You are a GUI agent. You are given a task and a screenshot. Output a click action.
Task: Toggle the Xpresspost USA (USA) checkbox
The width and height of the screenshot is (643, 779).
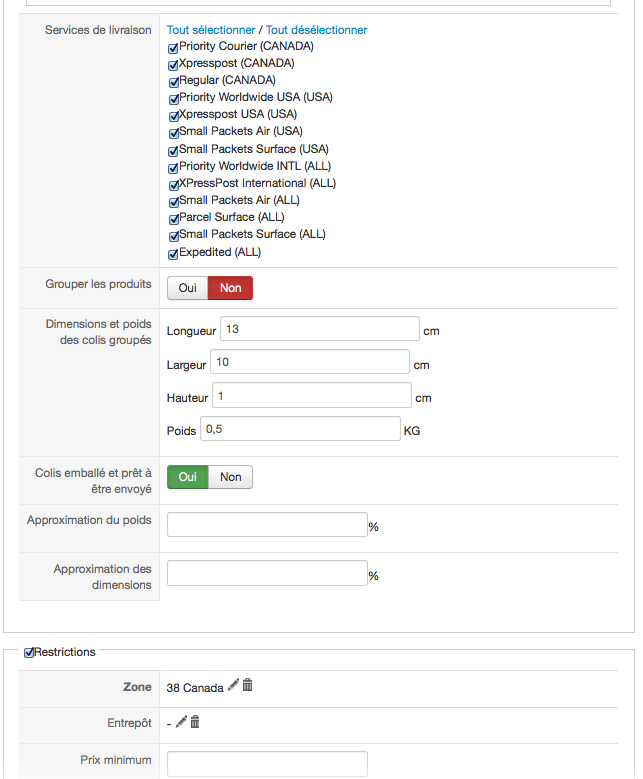[x=173, y=116]
